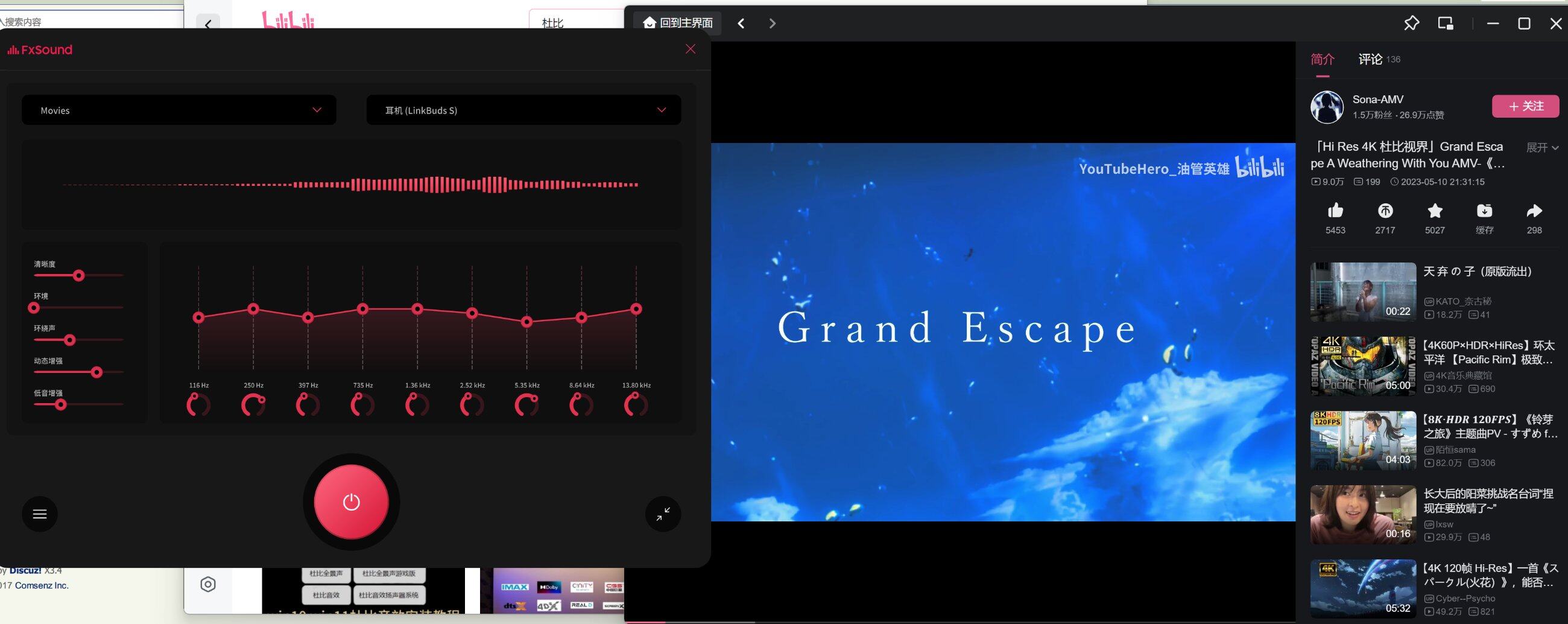Open the 天弃の子 (原版流出) video thumbnail
The width and height of the screenshot is (1568, 624).
1363,292
